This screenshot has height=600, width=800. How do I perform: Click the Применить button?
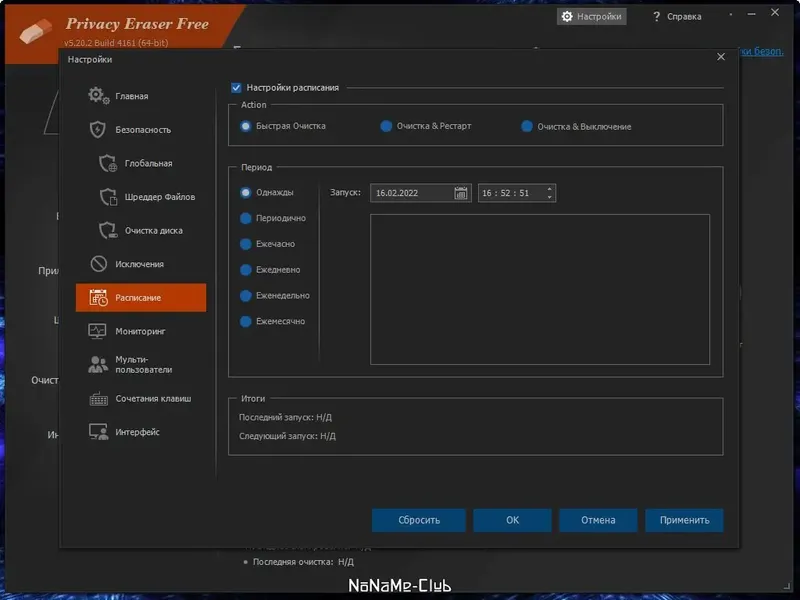point(684,520)
